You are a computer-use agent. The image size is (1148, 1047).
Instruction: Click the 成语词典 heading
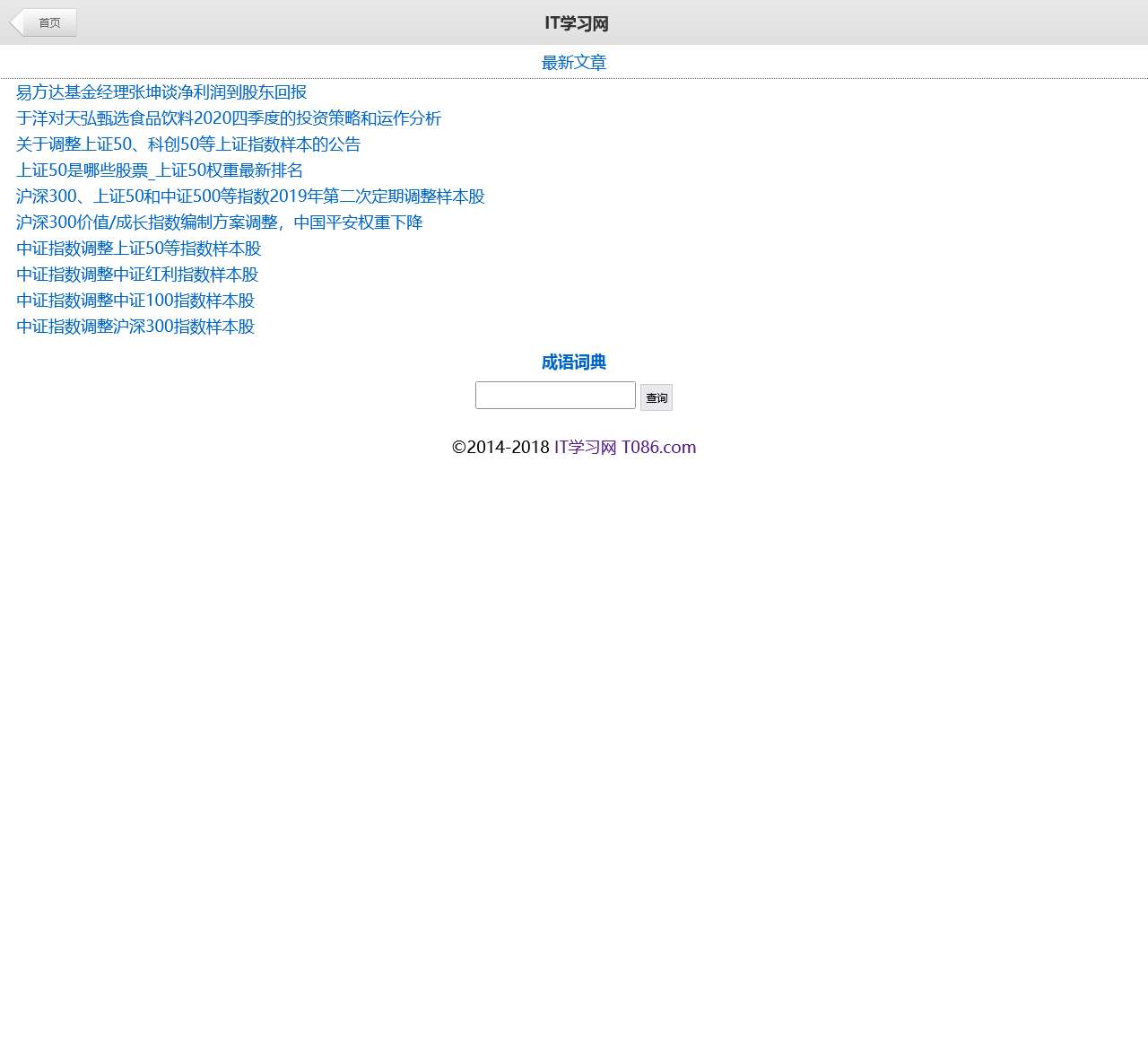coord(573,362)
